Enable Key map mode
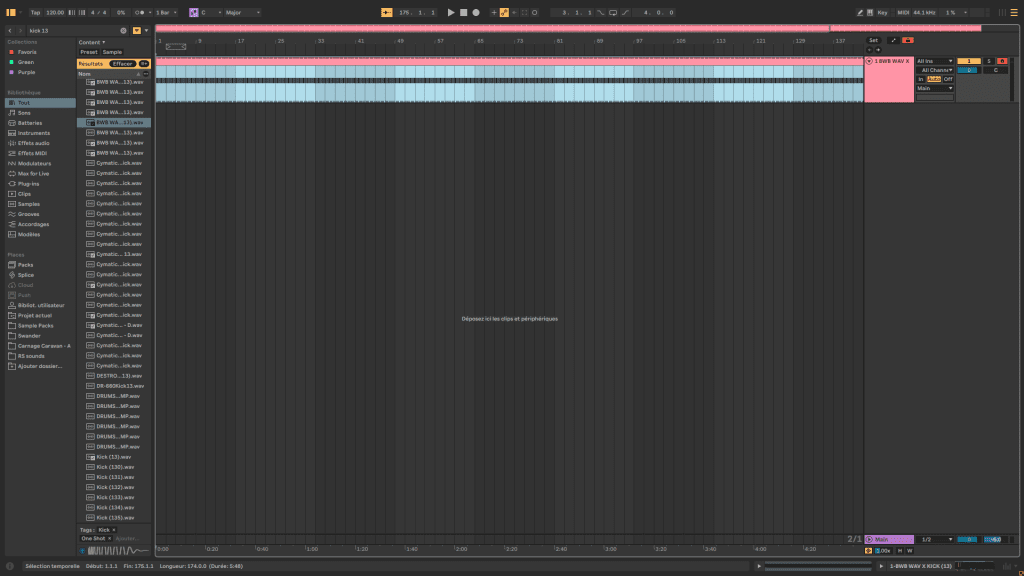The width and height of the screenshot is (1024, 576). click(882, 12)
